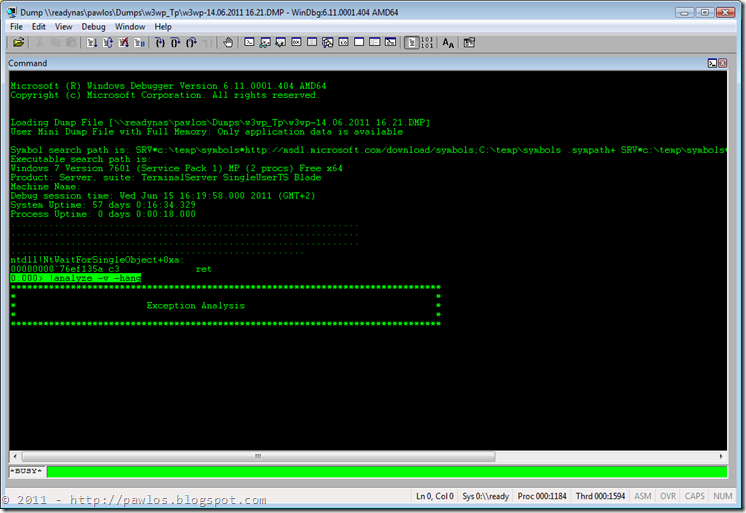Image resolution: width=746 pixels, height=513 pixels.
Task: Click Thrd 000:1594 status entry
Action: (600, 496)
